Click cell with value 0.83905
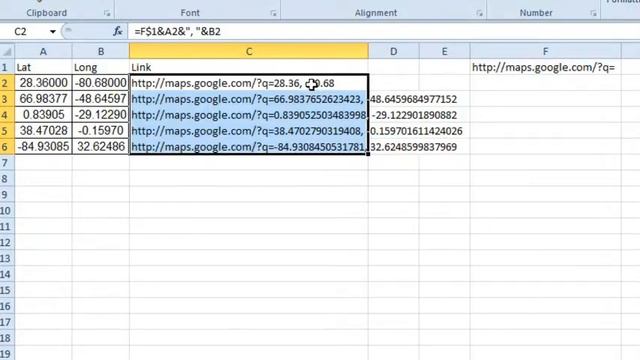Viewport: 640px width, 360px height. [x=43, y=115]
